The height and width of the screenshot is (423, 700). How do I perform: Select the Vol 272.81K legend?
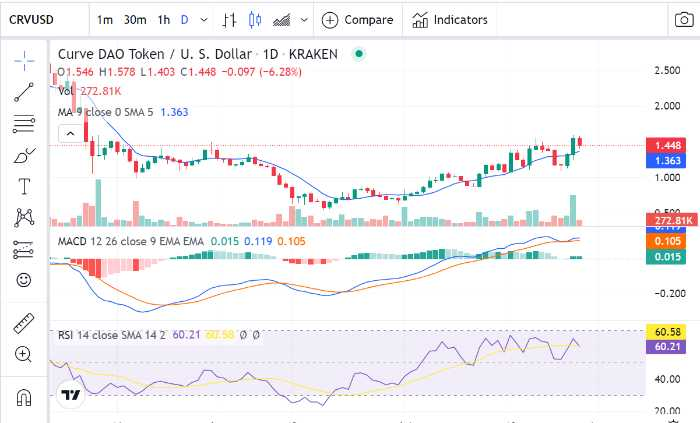click(x=90, y=91)
